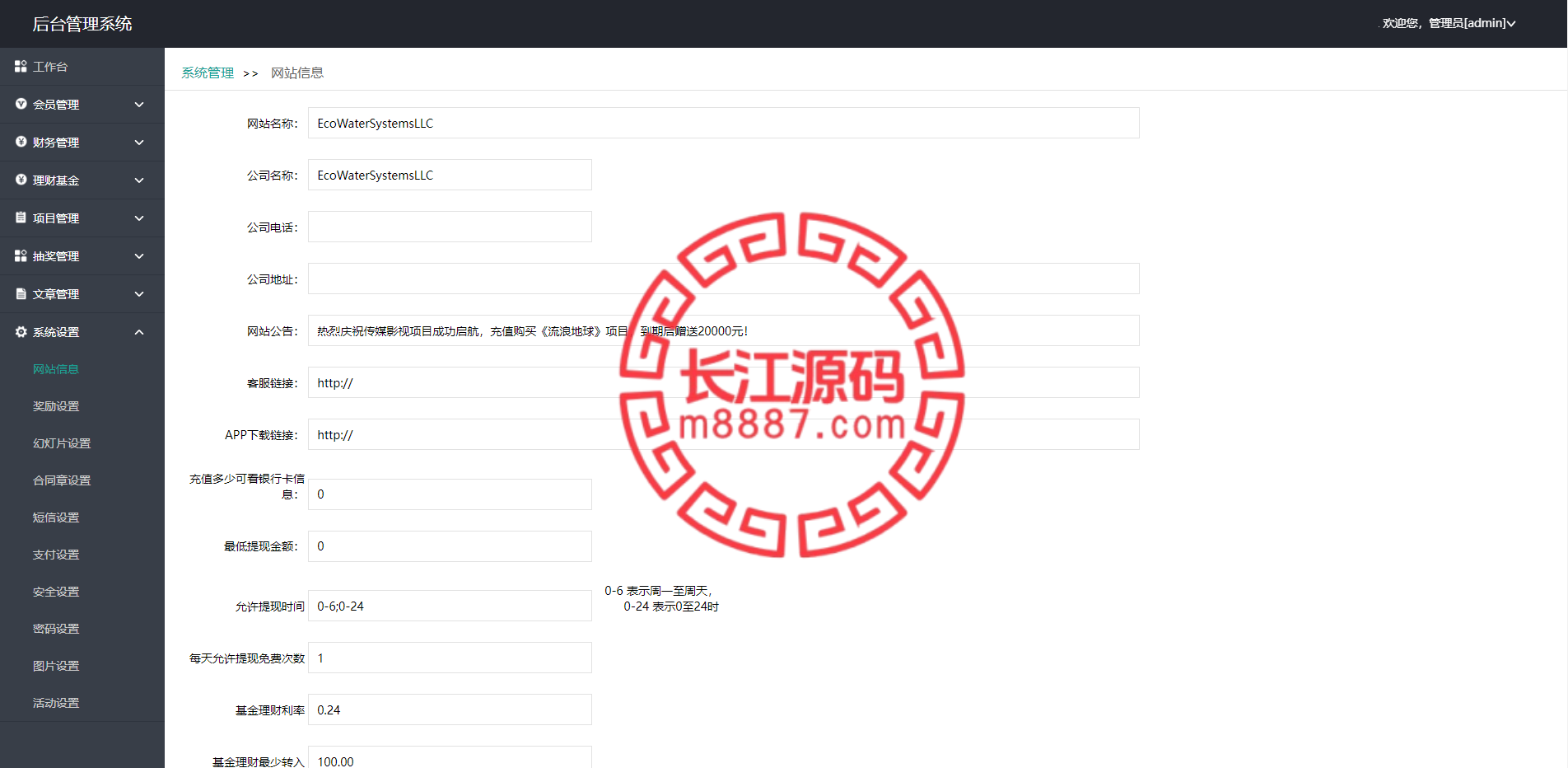Focus the 公司电话 input field
The width and height of the screenshot is (1568, 768).
(x=450, y=227)
